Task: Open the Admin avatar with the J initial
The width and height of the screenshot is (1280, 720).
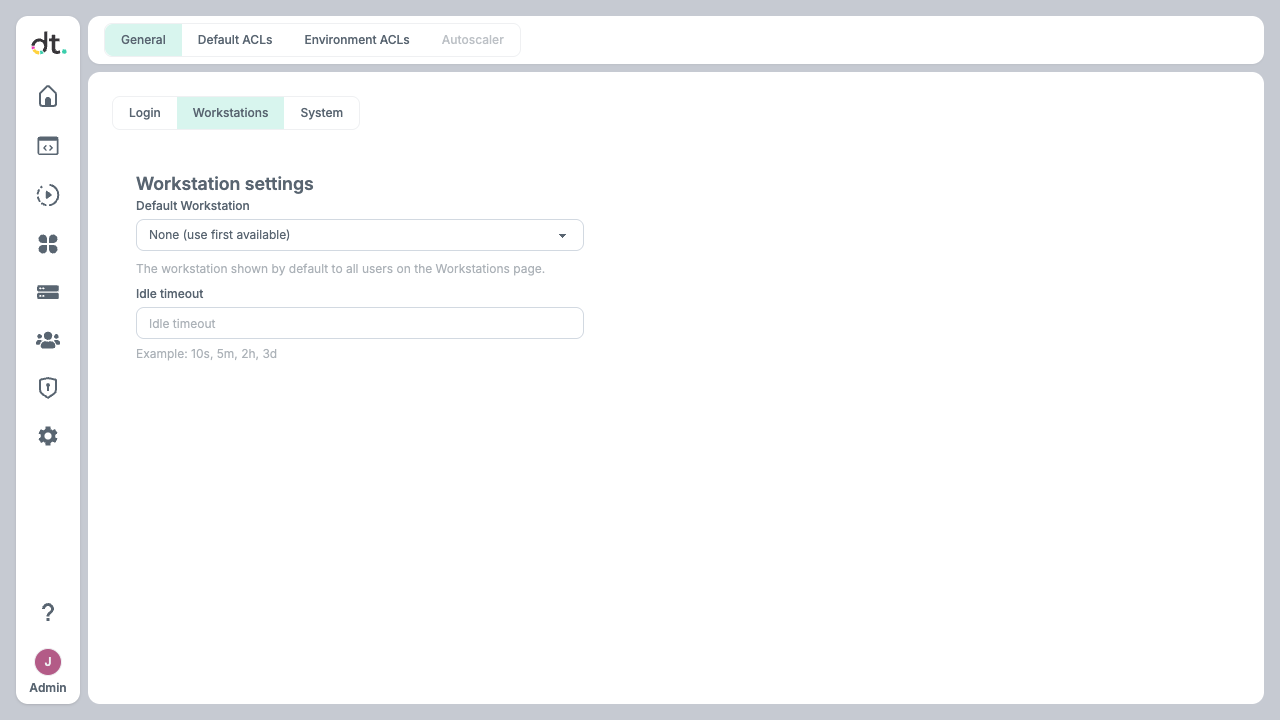Action: 48,662
